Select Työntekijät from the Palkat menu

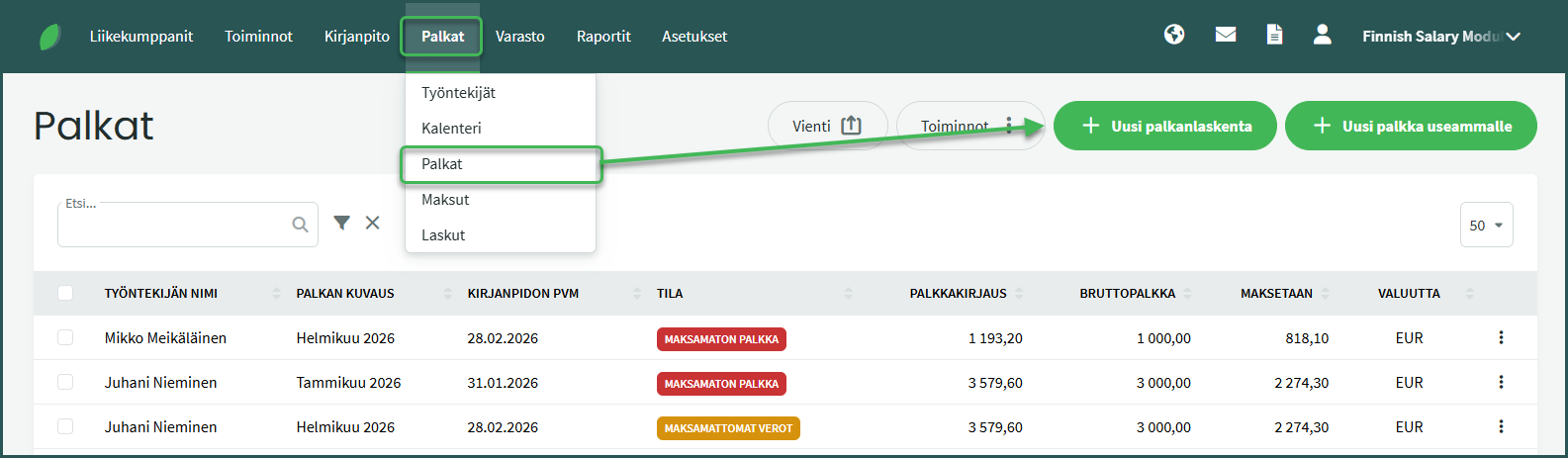[458, 93]
